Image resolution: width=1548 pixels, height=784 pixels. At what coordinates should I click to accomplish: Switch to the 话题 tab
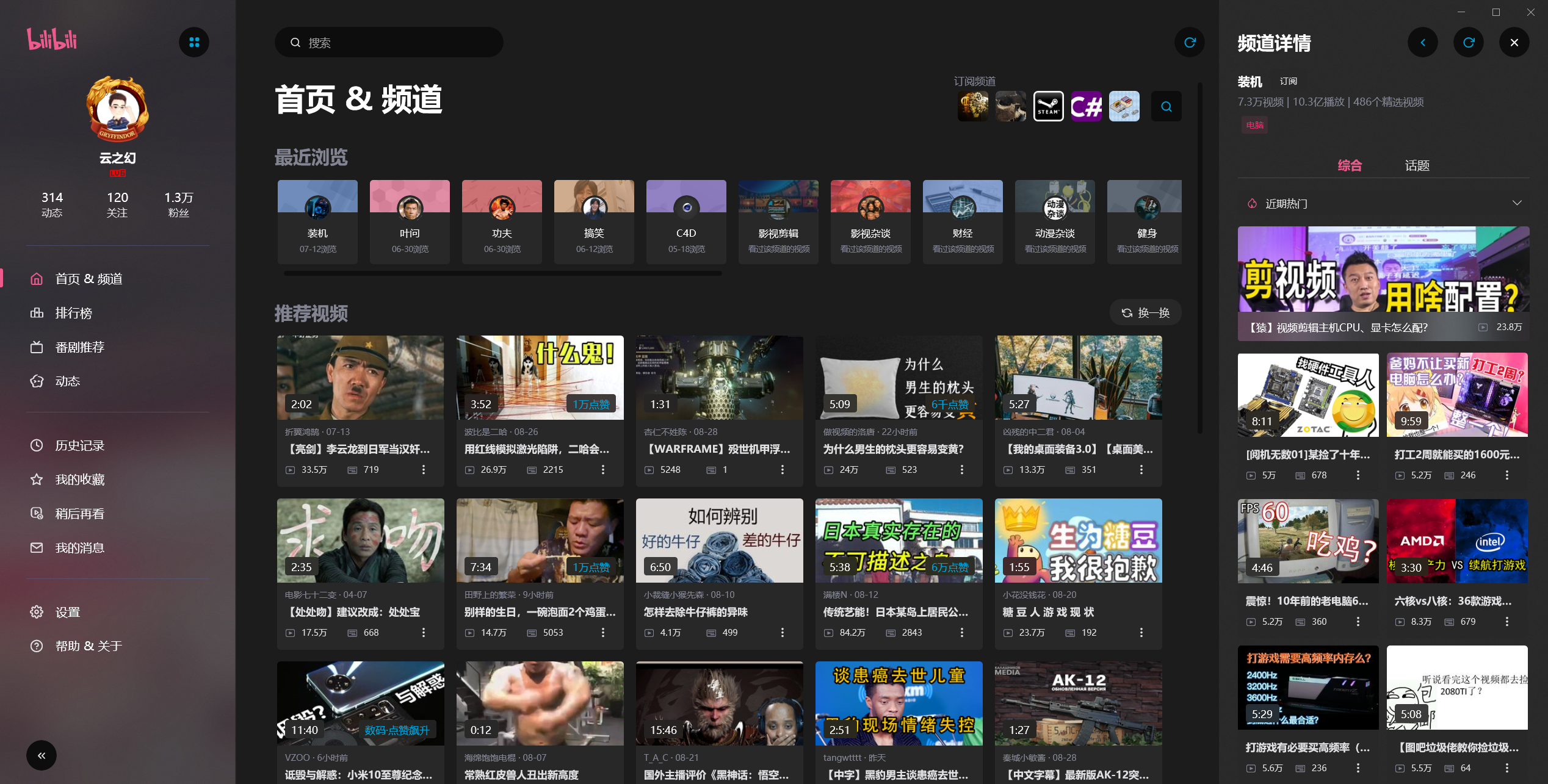[1417, 165]
